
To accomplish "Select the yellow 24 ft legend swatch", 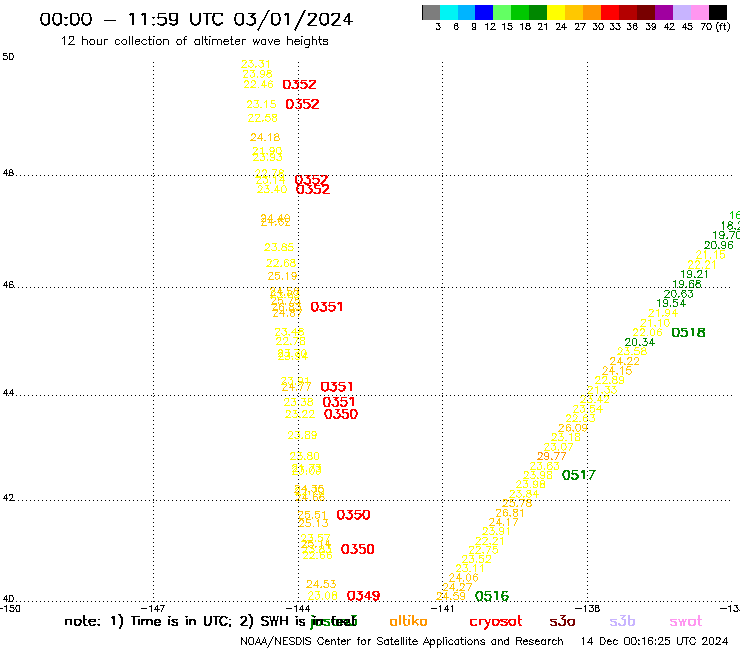I will point(556,12).
